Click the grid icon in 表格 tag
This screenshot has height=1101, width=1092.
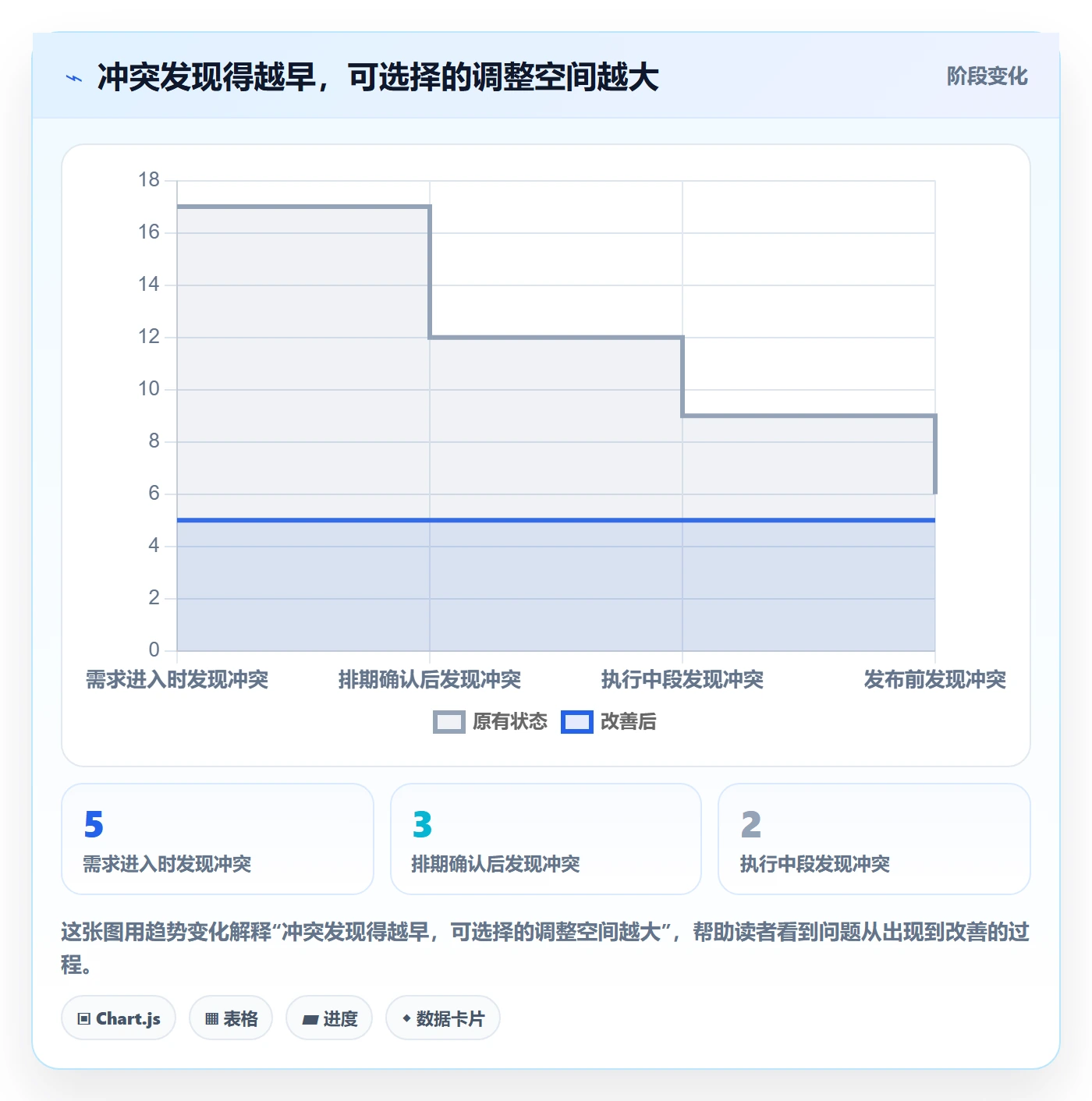tap(211, 1019)
